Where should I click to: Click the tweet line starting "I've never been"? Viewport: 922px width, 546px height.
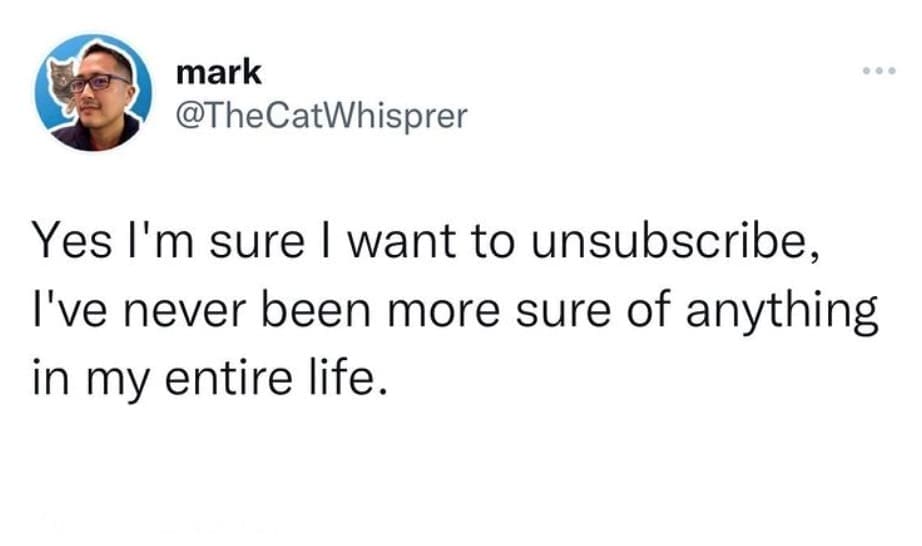click(x=454, y=312)
